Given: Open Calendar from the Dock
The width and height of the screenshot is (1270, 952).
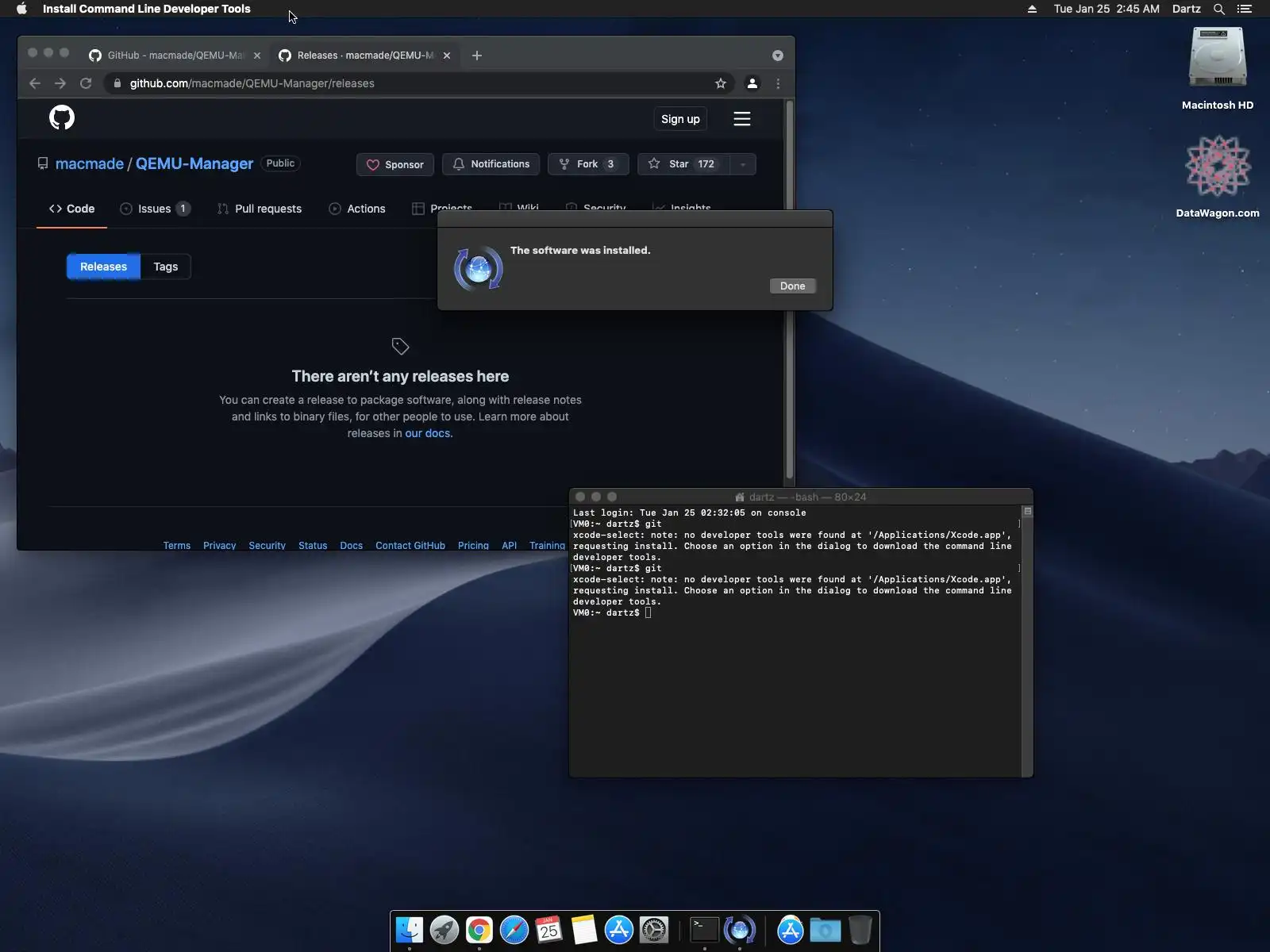Looking at the screenshot, I should tap(549, 930).
